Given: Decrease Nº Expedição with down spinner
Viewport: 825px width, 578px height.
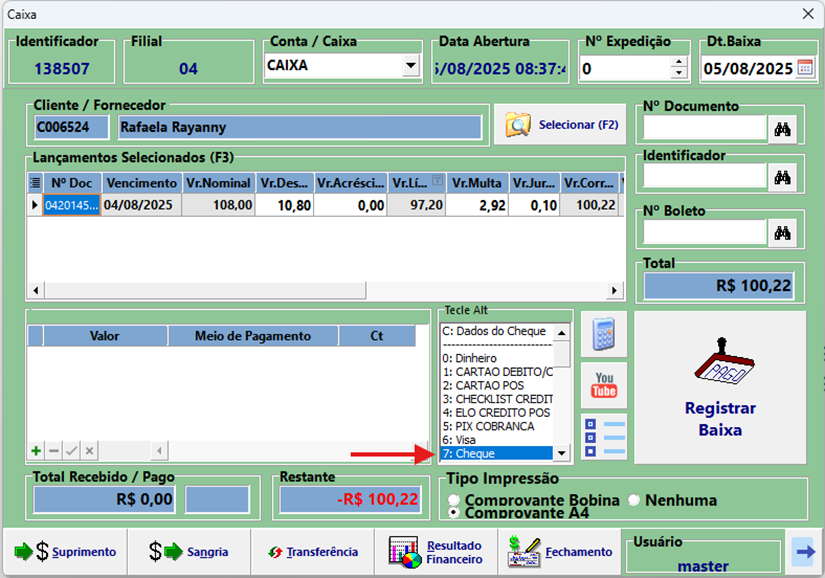Looking at the screenshot, I should pos(679,74).
